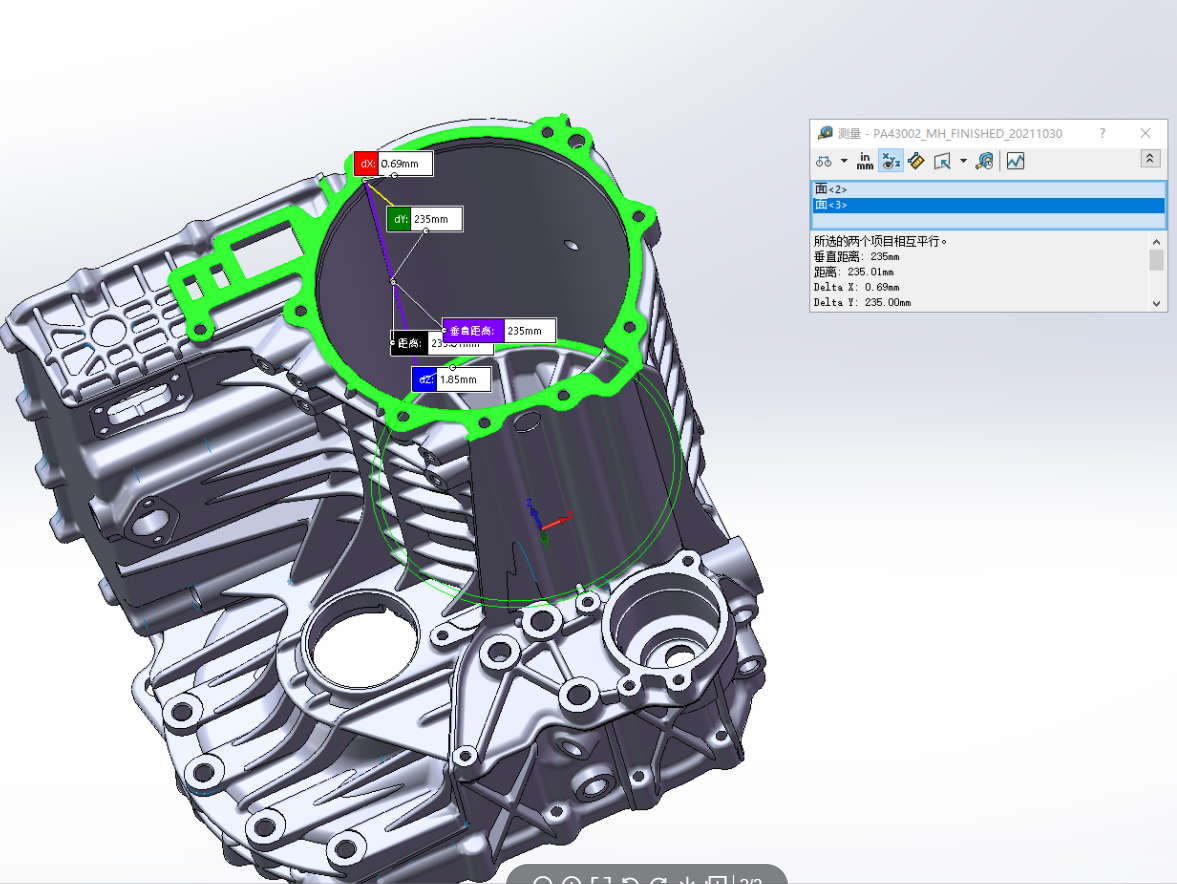Expand the Projected On dropdown arrow

(x=963, y=161)
